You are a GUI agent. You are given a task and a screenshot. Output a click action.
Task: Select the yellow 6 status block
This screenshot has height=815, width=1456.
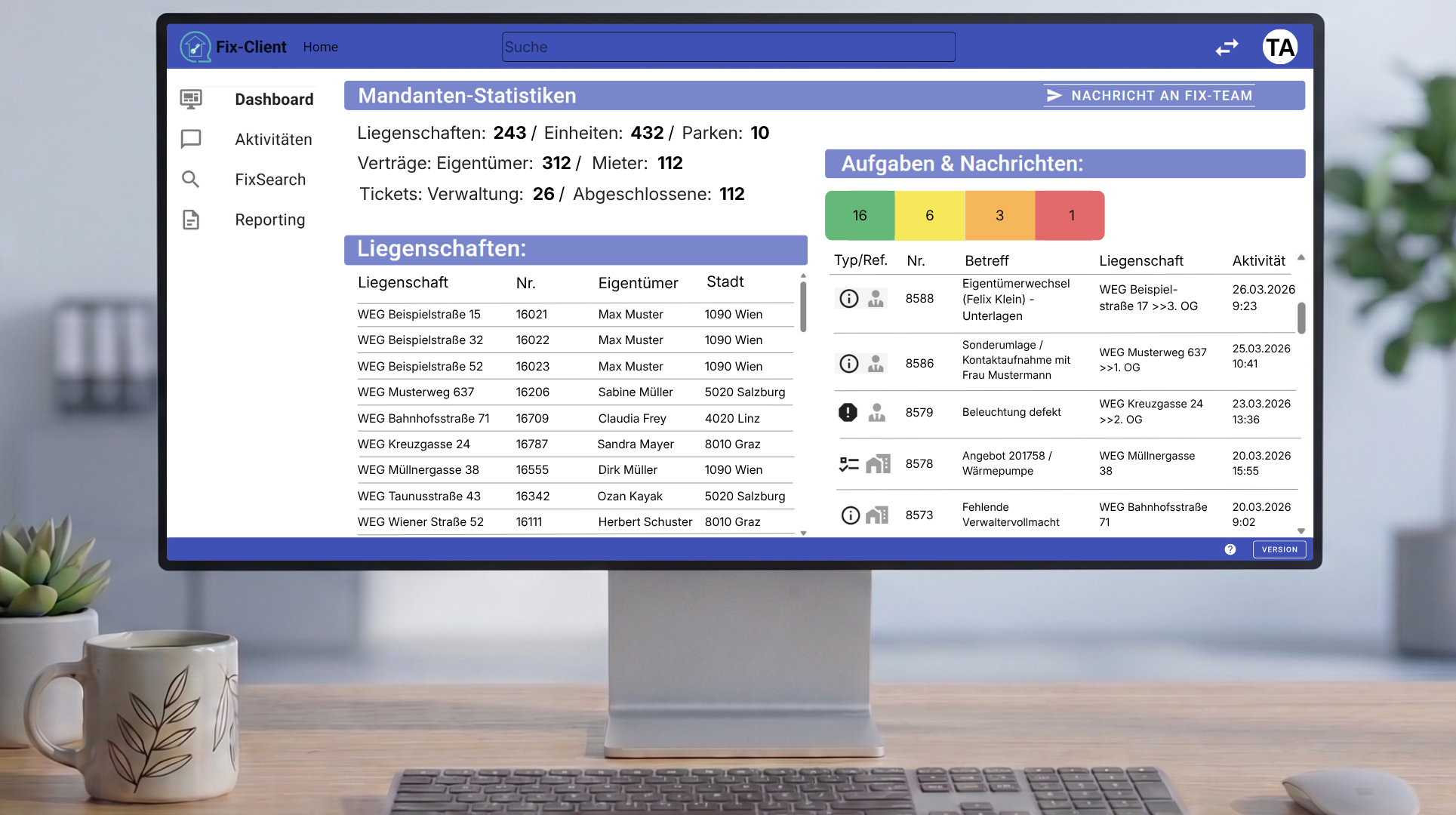(930, 216)
